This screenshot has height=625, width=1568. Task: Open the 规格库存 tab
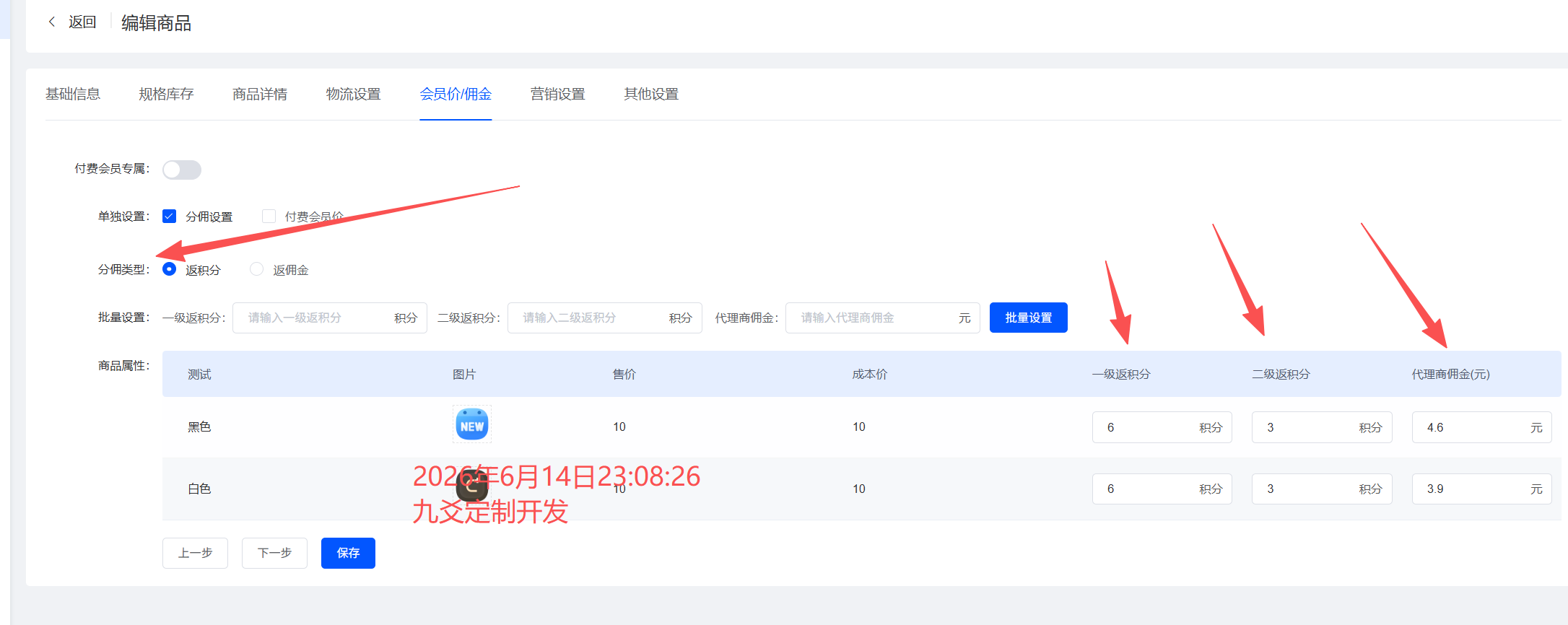click(167, 94)
